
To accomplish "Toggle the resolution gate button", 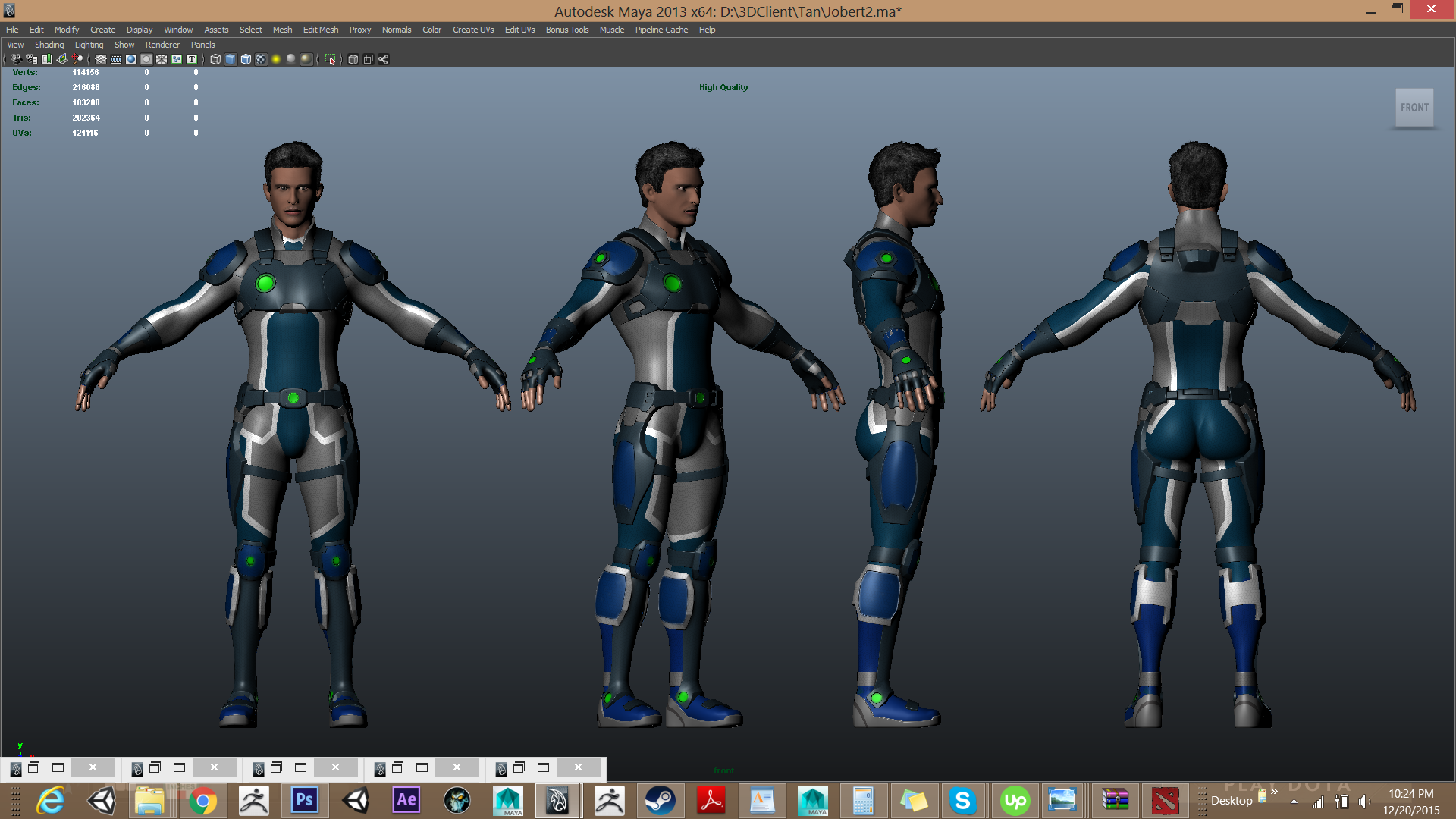I will (x=131, y=59).
